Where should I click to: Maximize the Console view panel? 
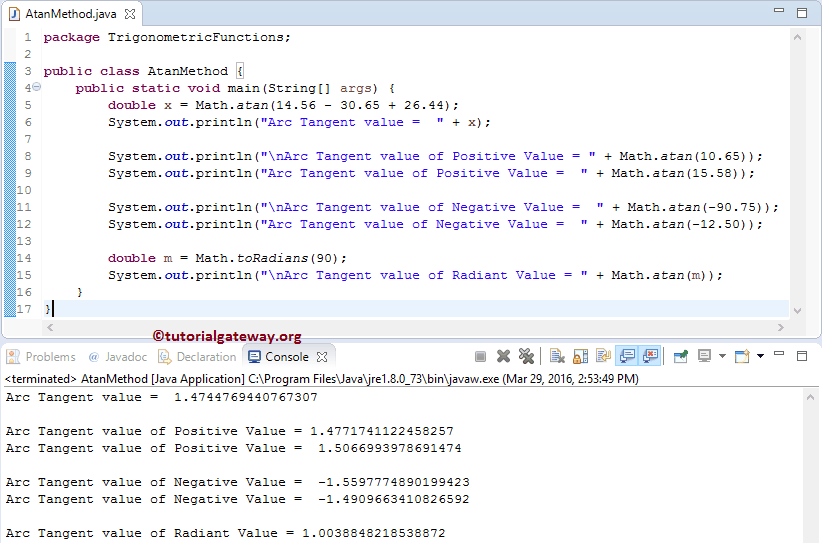tap(802, 356)
